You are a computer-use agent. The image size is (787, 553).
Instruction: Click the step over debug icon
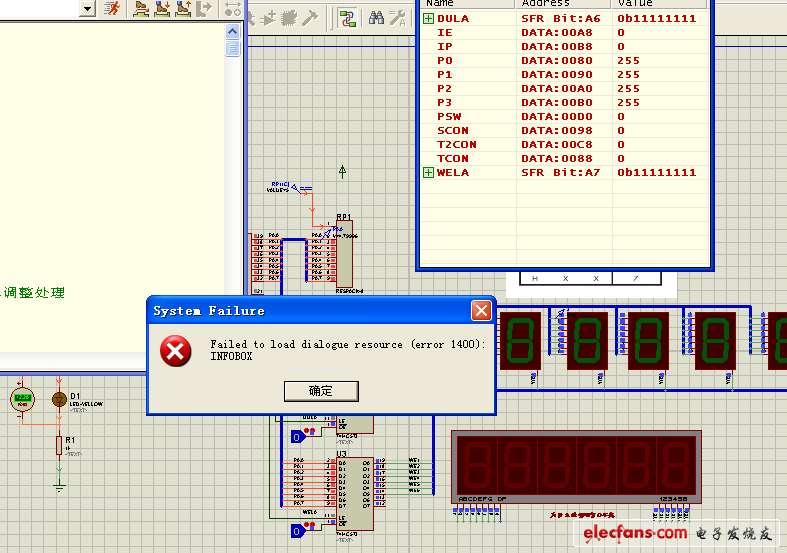point(141,8)
